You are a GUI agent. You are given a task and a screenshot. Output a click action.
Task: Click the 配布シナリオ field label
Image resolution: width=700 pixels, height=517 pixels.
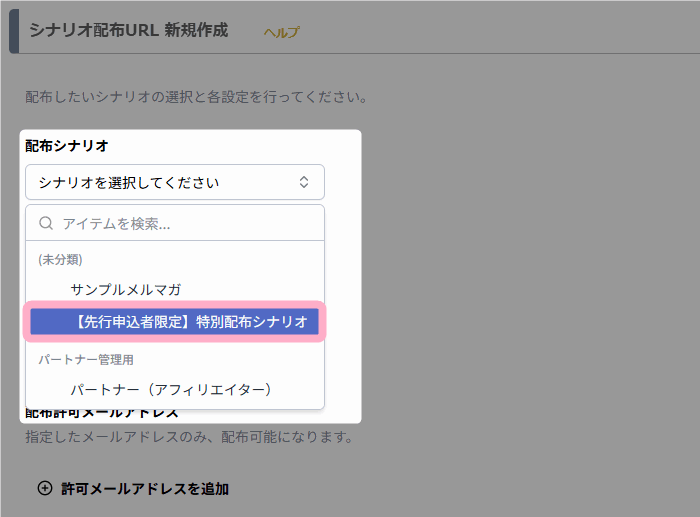(x=67, y=146)
